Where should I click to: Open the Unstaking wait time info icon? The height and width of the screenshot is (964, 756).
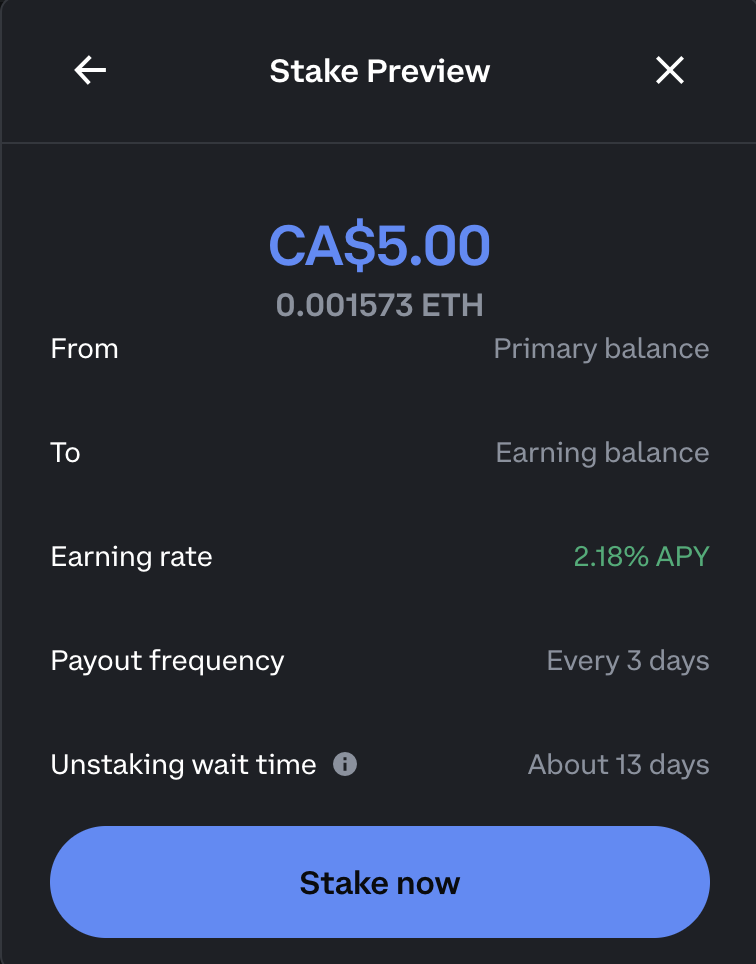point(345,765)
